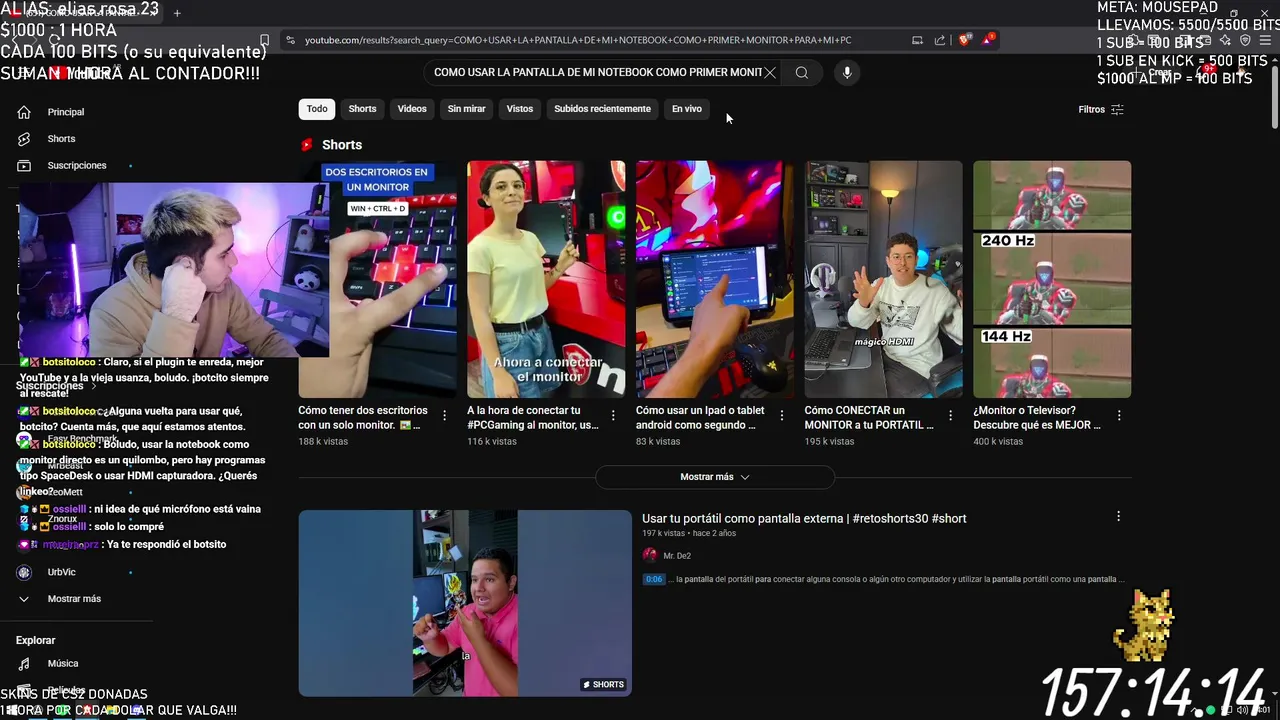Click the red Shorts logo in section header
Image resolution: width=1280 pixels, height=720 pixels.
tap(307, 145)
